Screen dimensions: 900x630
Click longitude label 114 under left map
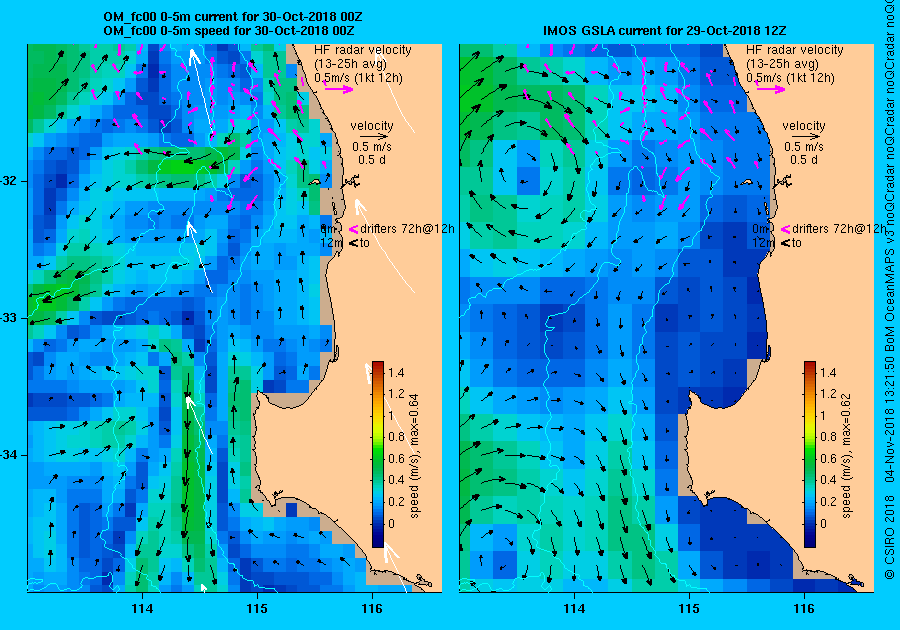[x=142, y=609]
